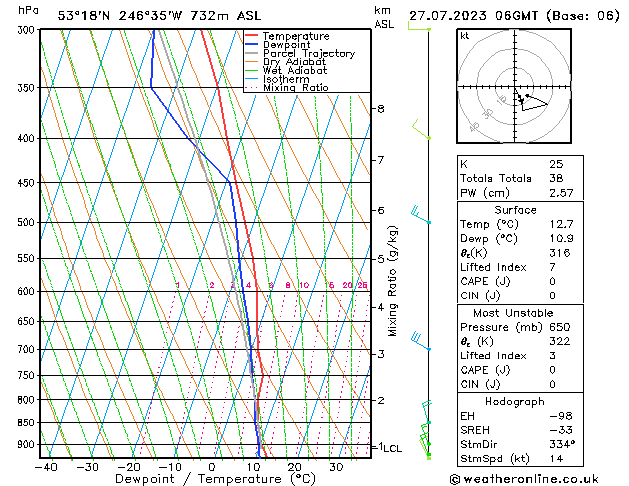Click the Parcel Trajectory legend entry
629x486 pixels.
coord(300,53)
